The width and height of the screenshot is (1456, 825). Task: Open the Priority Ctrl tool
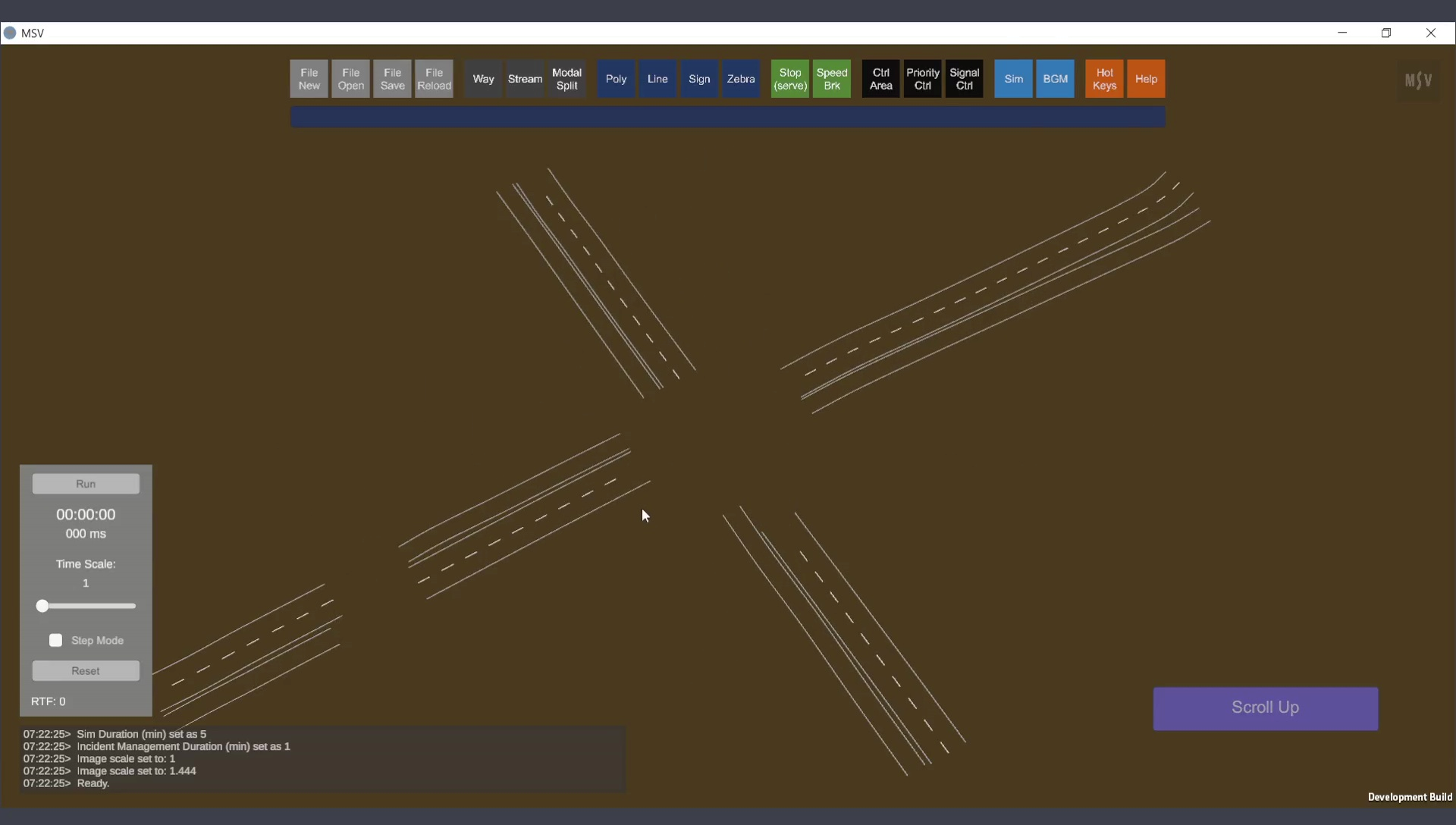point(922,79)
